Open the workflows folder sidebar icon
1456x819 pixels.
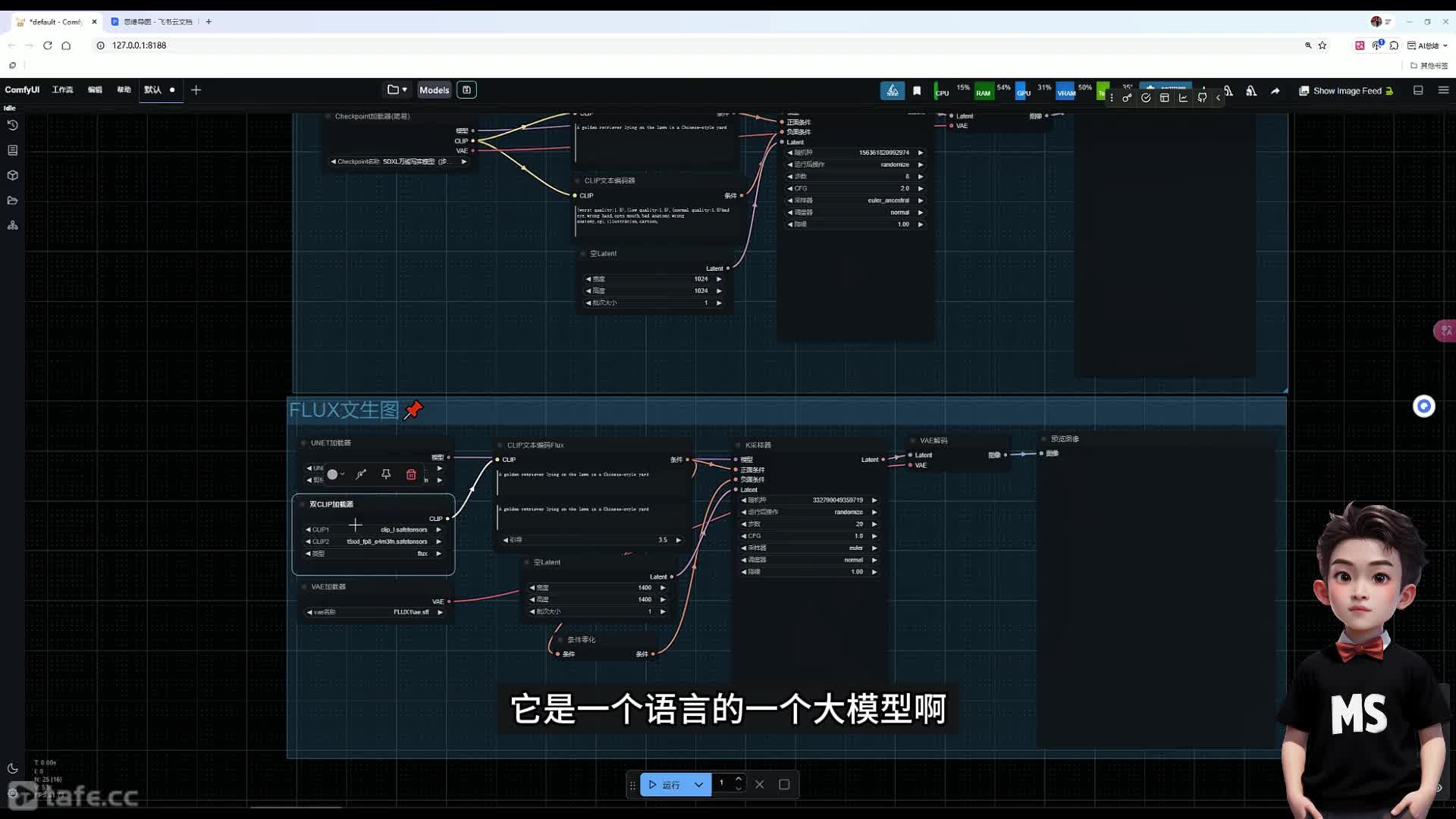pyautogui.click(x=12, y=200)
